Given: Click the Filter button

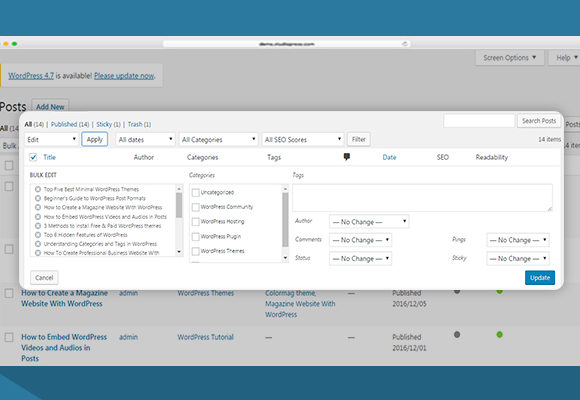Looking at the screenshot, I should (358, 139).
